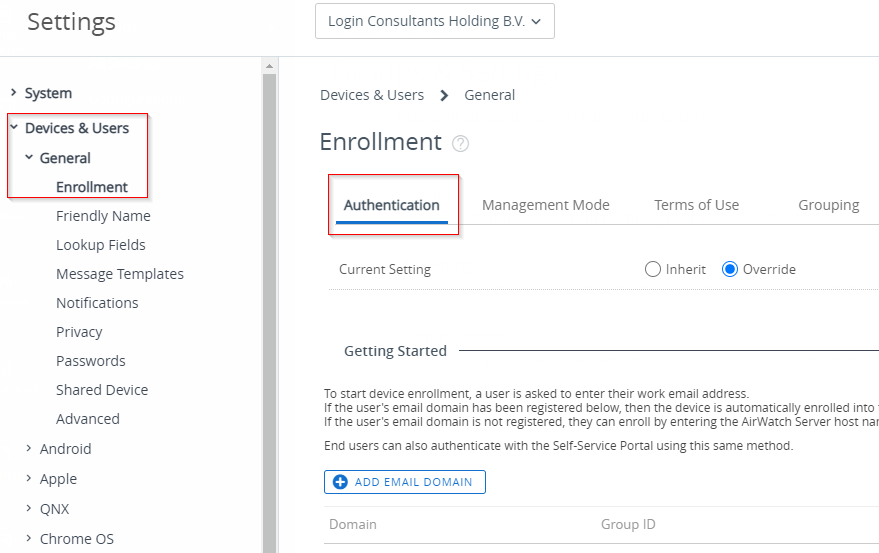Click the Enrollment help question mark icon
879x553 pixels.
[x=460, y=144]
